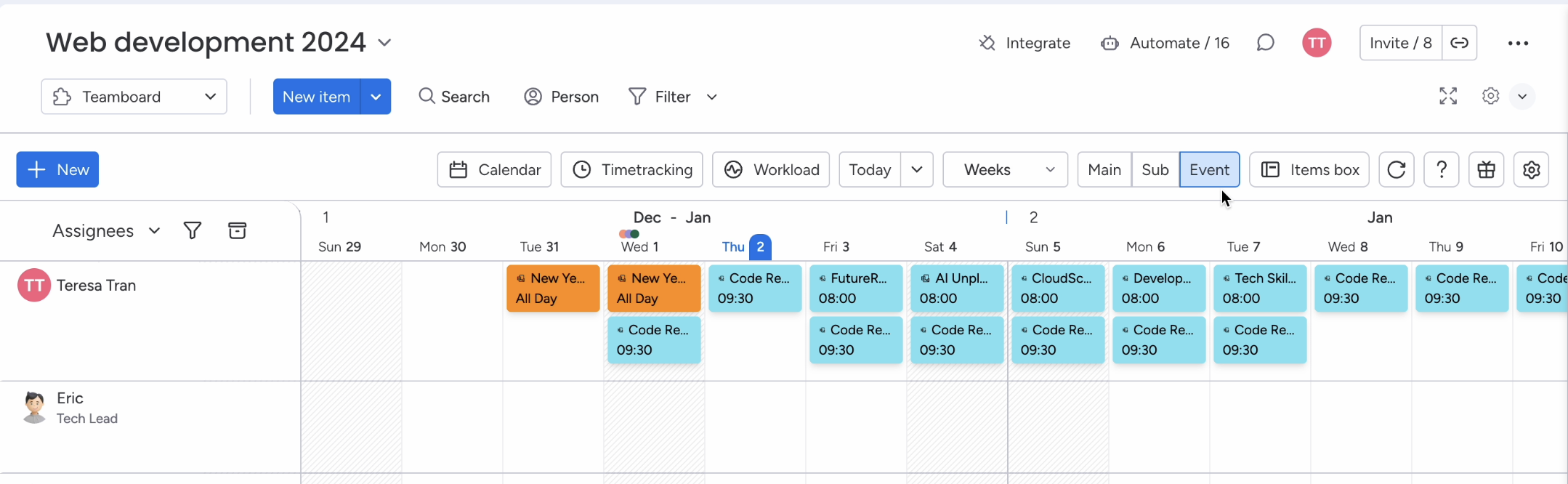Open Teamboard settings gear icon
The width and height of the screenshot is (1568, 484).
tap(1531, 170)
